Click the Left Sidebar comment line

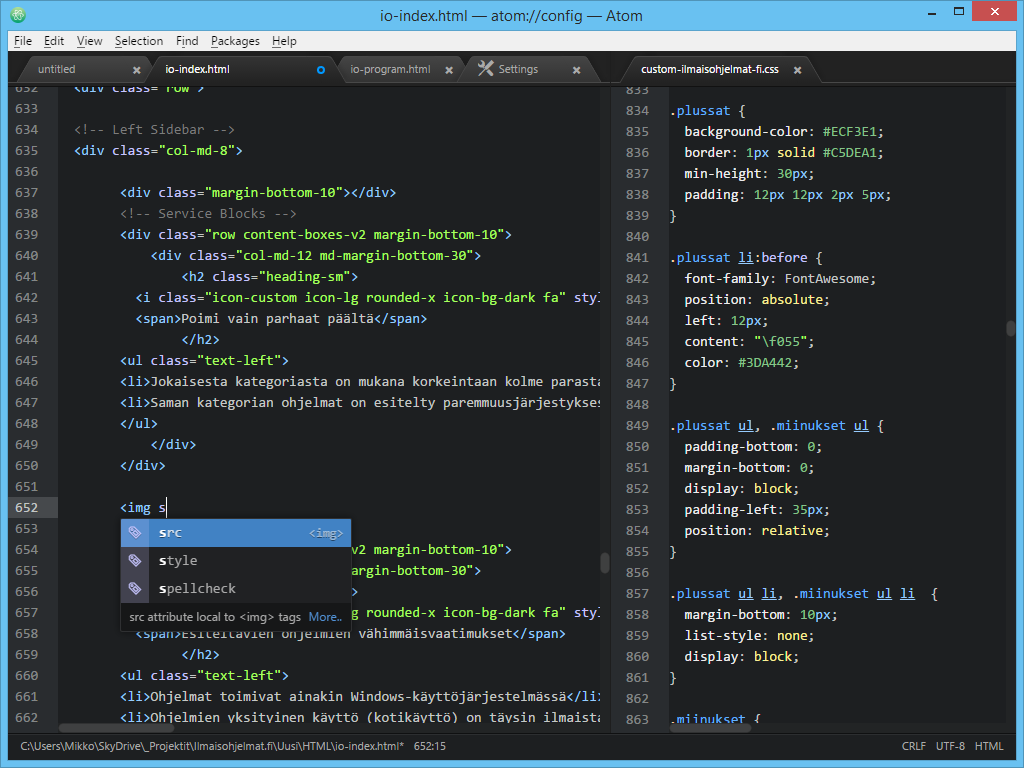pos(154,129)
